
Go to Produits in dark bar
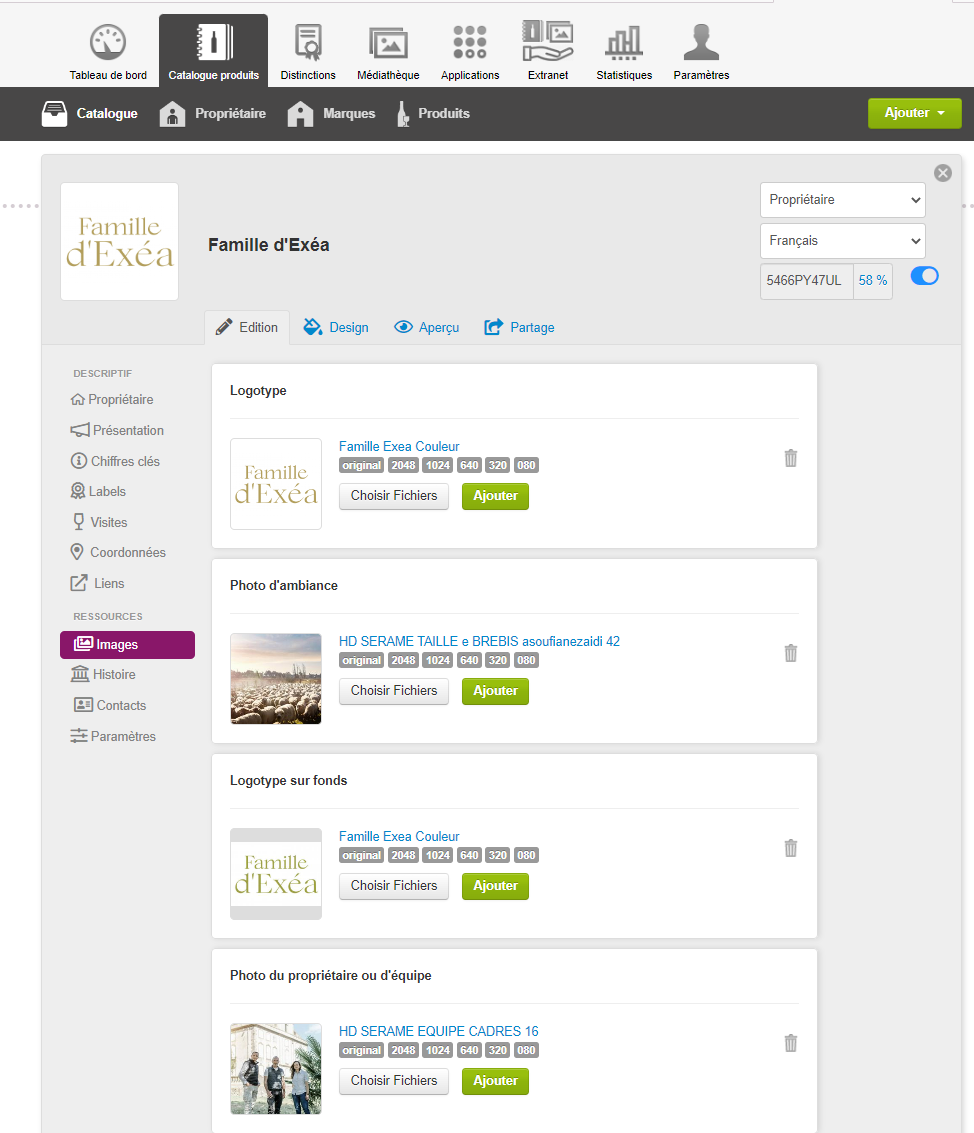[433, 113]
